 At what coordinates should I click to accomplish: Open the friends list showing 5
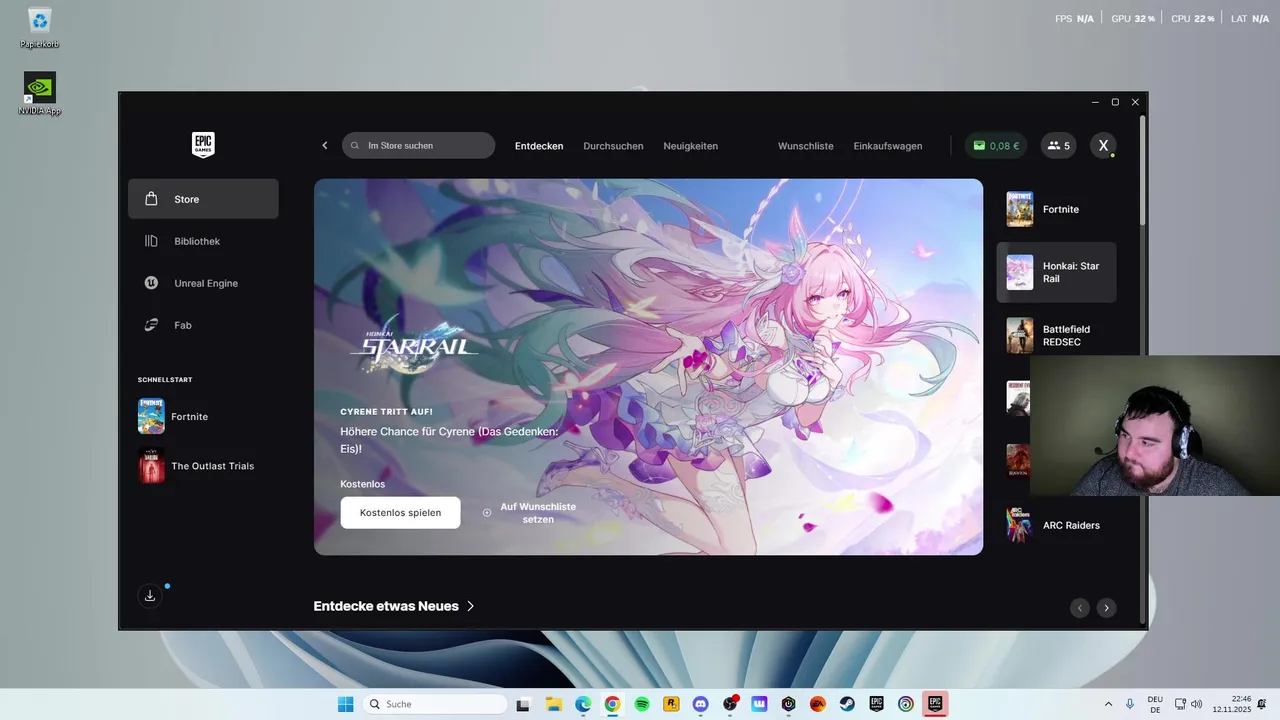[x=1059, y=146]
